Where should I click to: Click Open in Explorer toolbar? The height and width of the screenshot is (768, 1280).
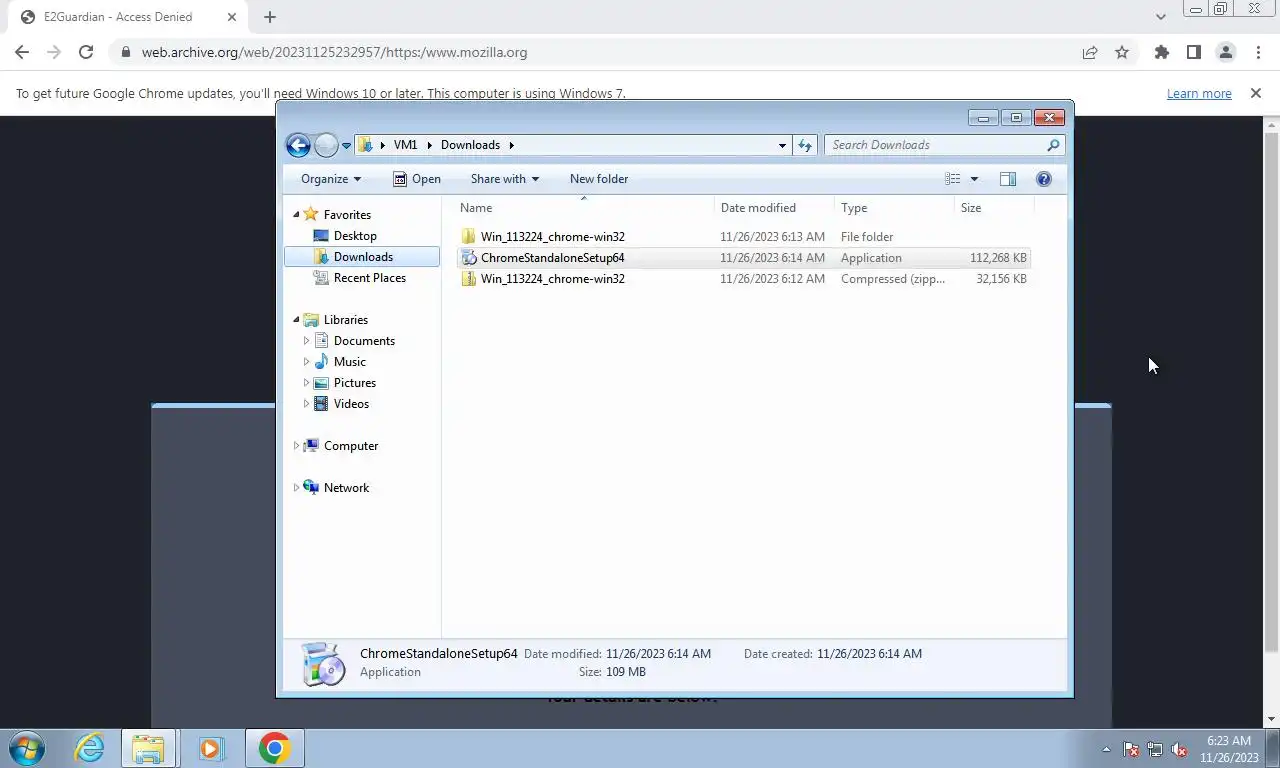coord(417,179)
